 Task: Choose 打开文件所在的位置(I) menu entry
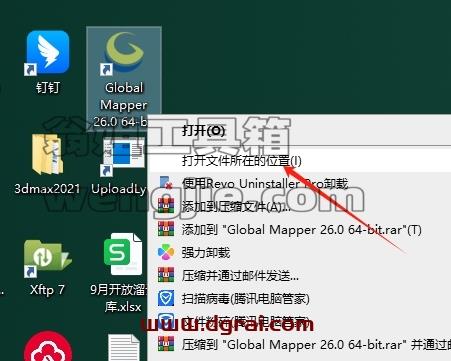(x=299, y=161)
